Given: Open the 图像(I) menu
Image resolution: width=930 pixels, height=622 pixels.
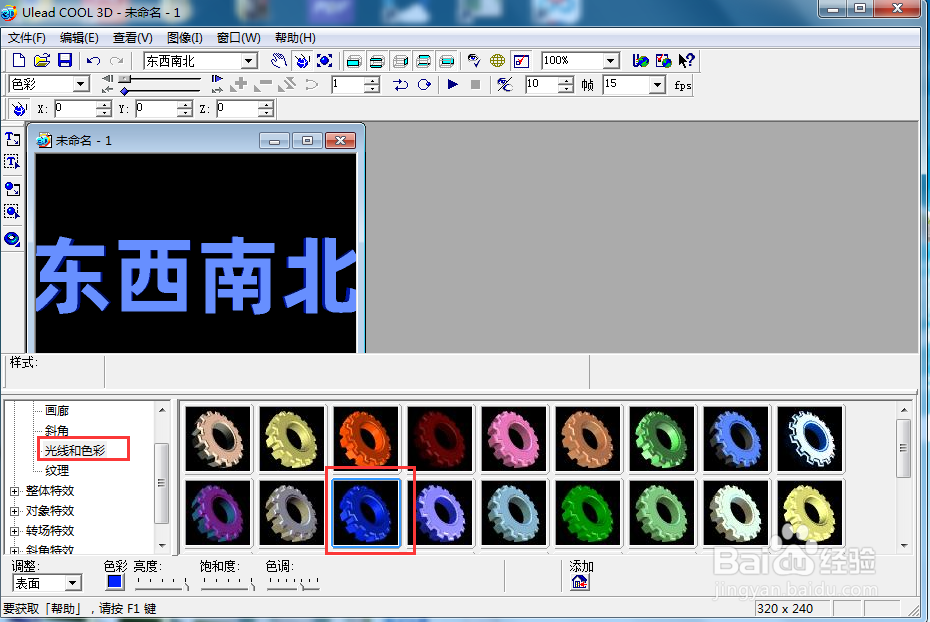Looking at the screenshot, I should pyautogui.click(x=184, y=38).
